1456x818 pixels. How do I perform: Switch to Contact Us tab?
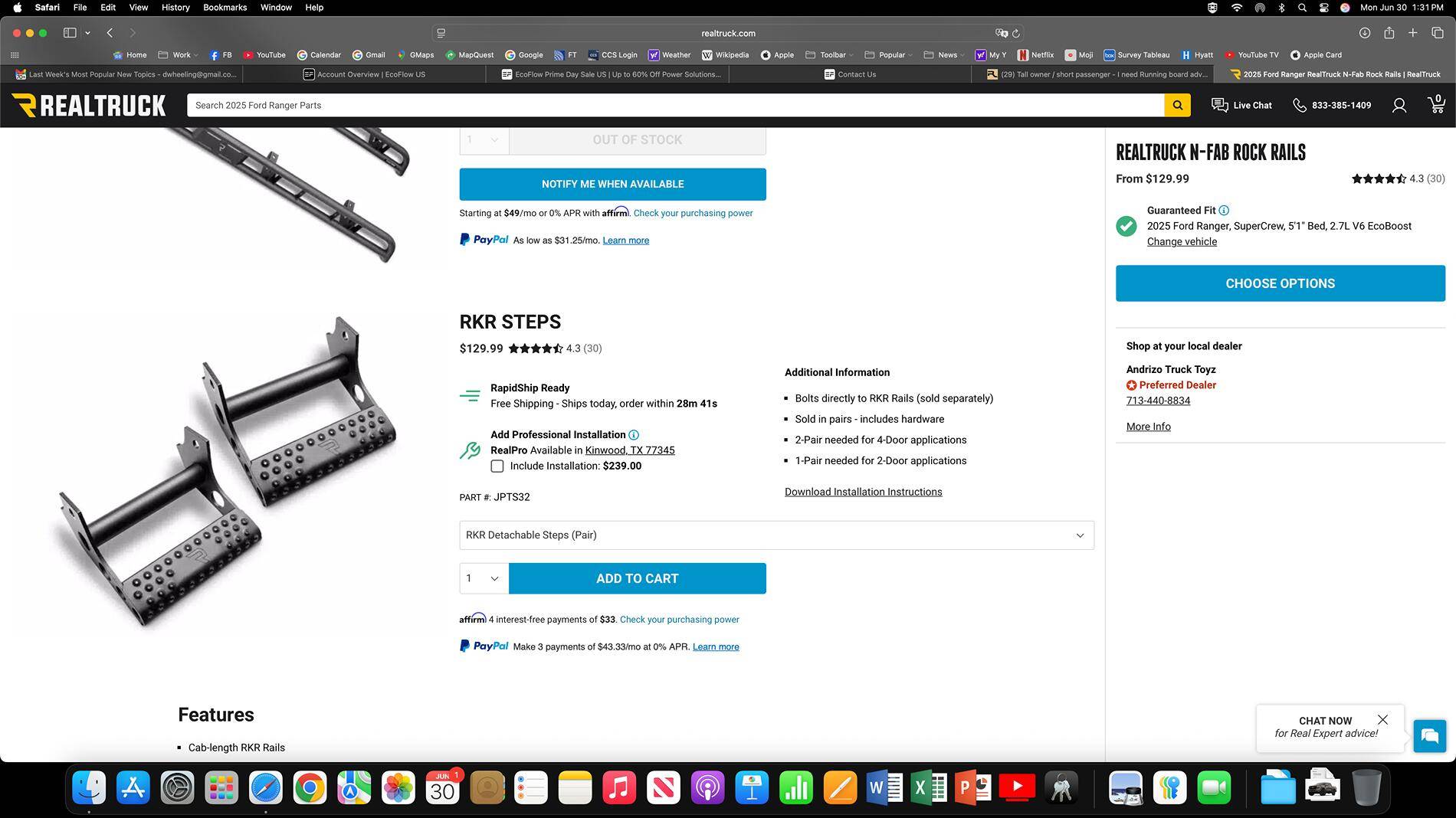(x=850, y=74)
